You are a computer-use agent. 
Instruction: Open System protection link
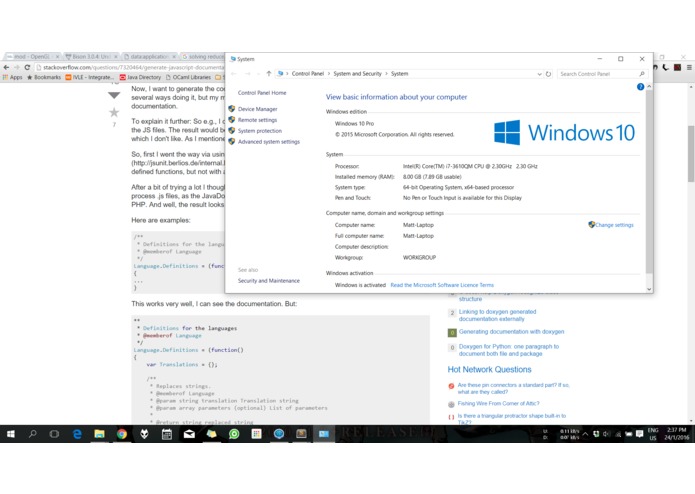(x=260, y=131)
